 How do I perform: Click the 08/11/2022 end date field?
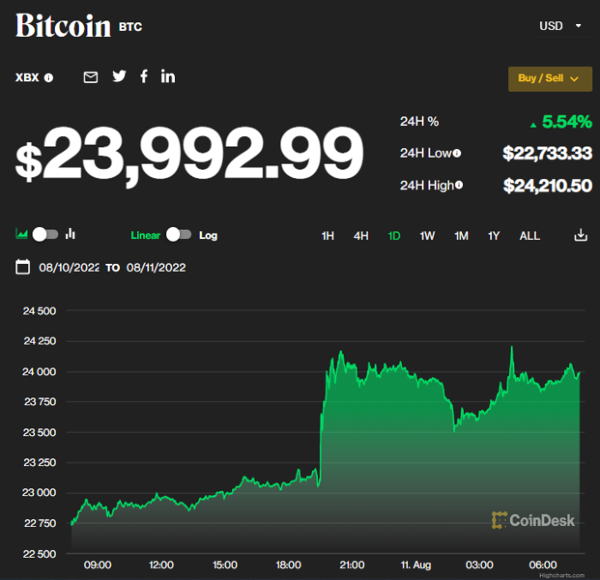[156, 267]
